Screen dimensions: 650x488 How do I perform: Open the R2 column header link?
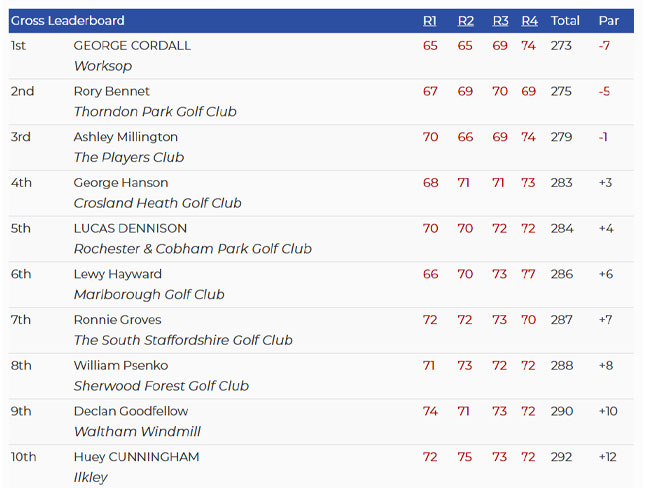coord(466,21)
